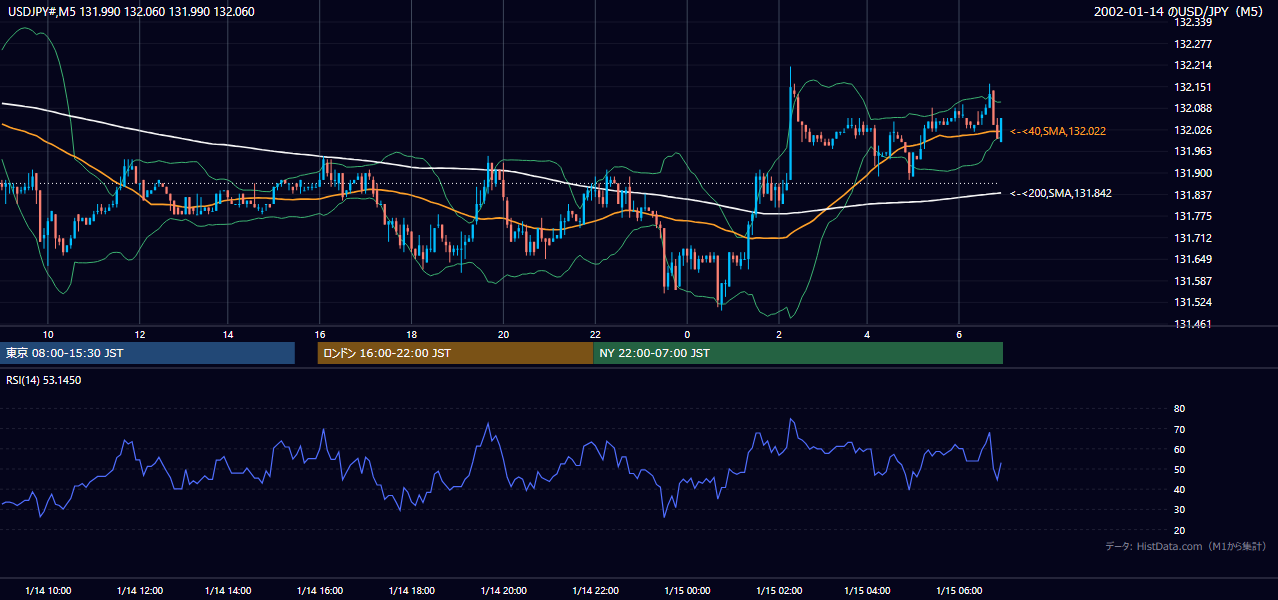The image size is (1278, 600).
Task: Click the 132.088 price axis value
Action: pos(1193,108)
